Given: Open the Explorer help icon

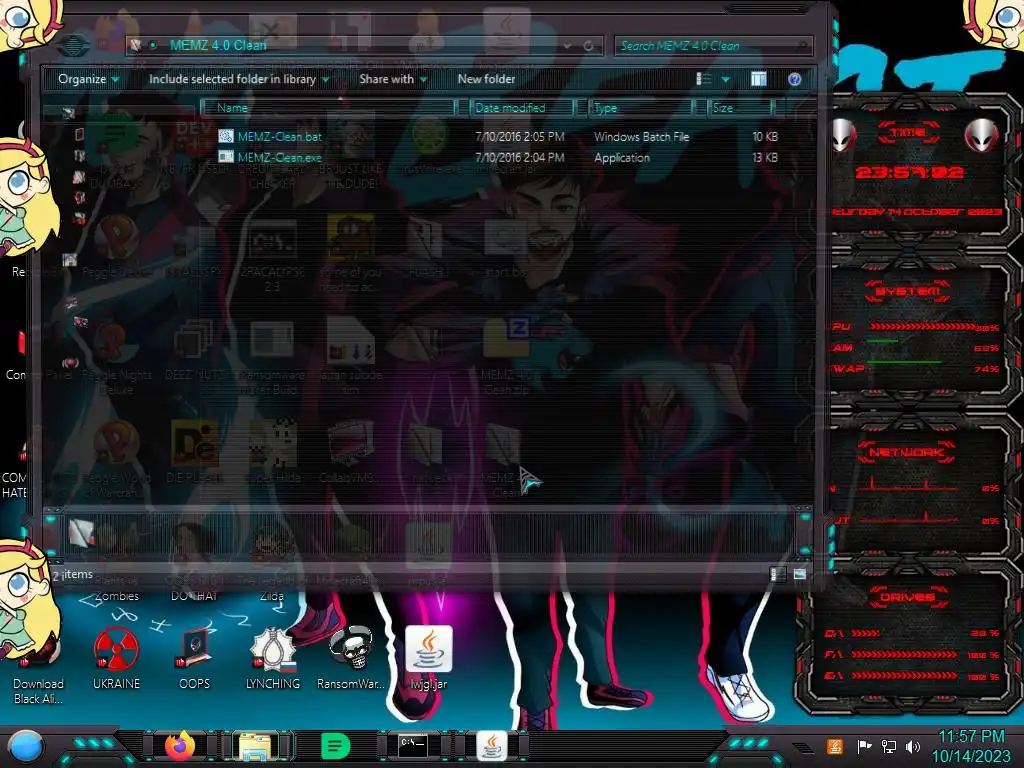Looking at the screenshot, I should pos(794,79).
